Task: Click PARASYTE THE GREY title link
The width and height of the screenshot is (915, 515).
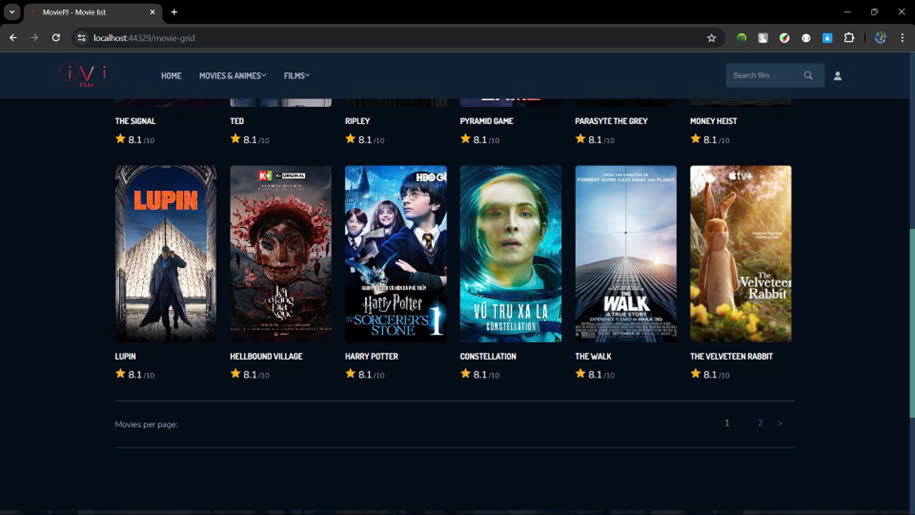Action: click(612, 121)
